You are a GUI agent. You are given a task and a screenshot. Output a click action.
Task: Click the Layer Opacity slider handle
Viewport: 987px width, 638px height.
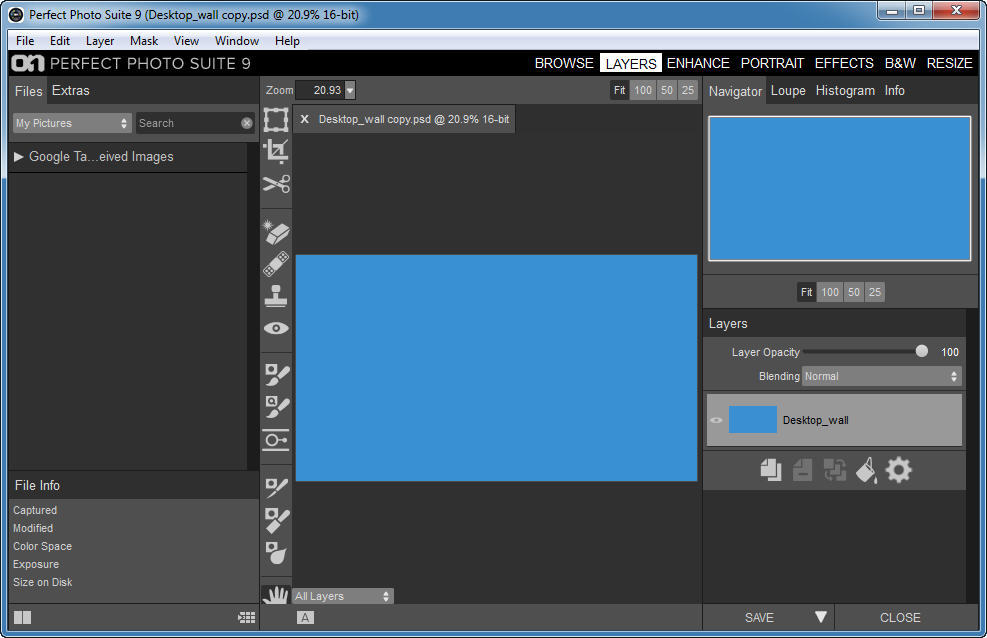tap(921, 351)
